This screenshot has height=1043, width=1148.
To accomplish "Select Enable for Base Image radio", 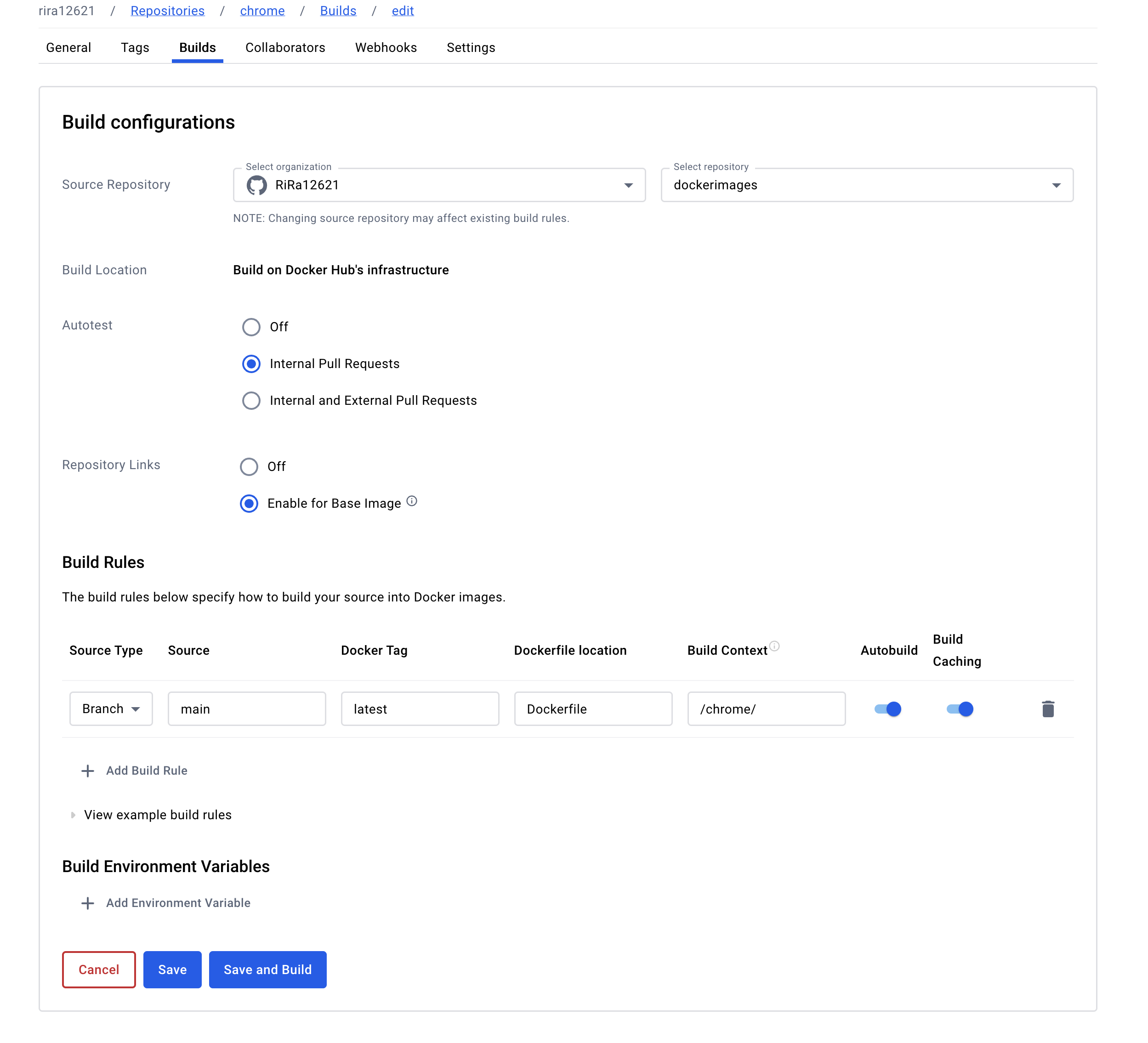I will [249, 503].
